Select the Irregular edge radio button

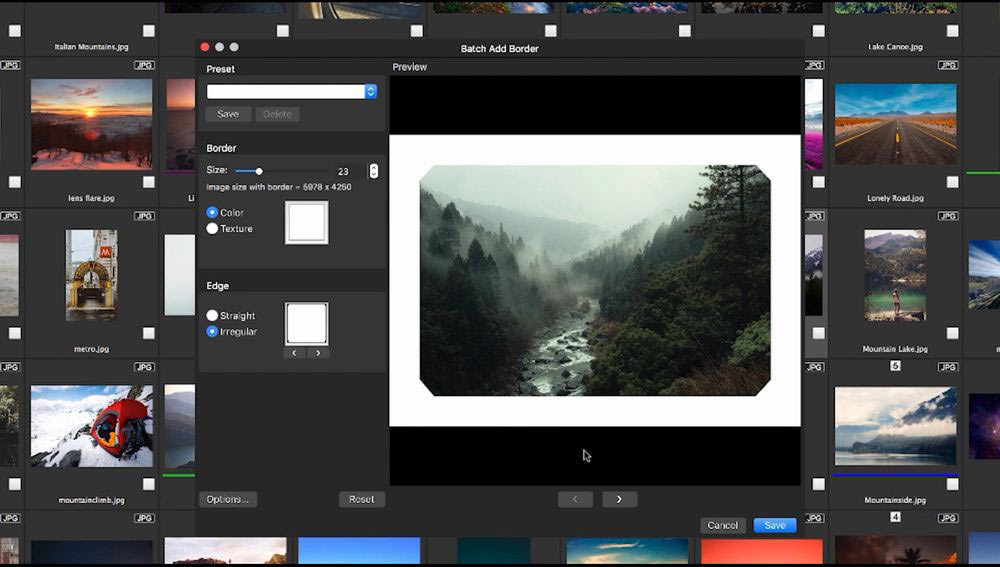[x=212, y=332]
